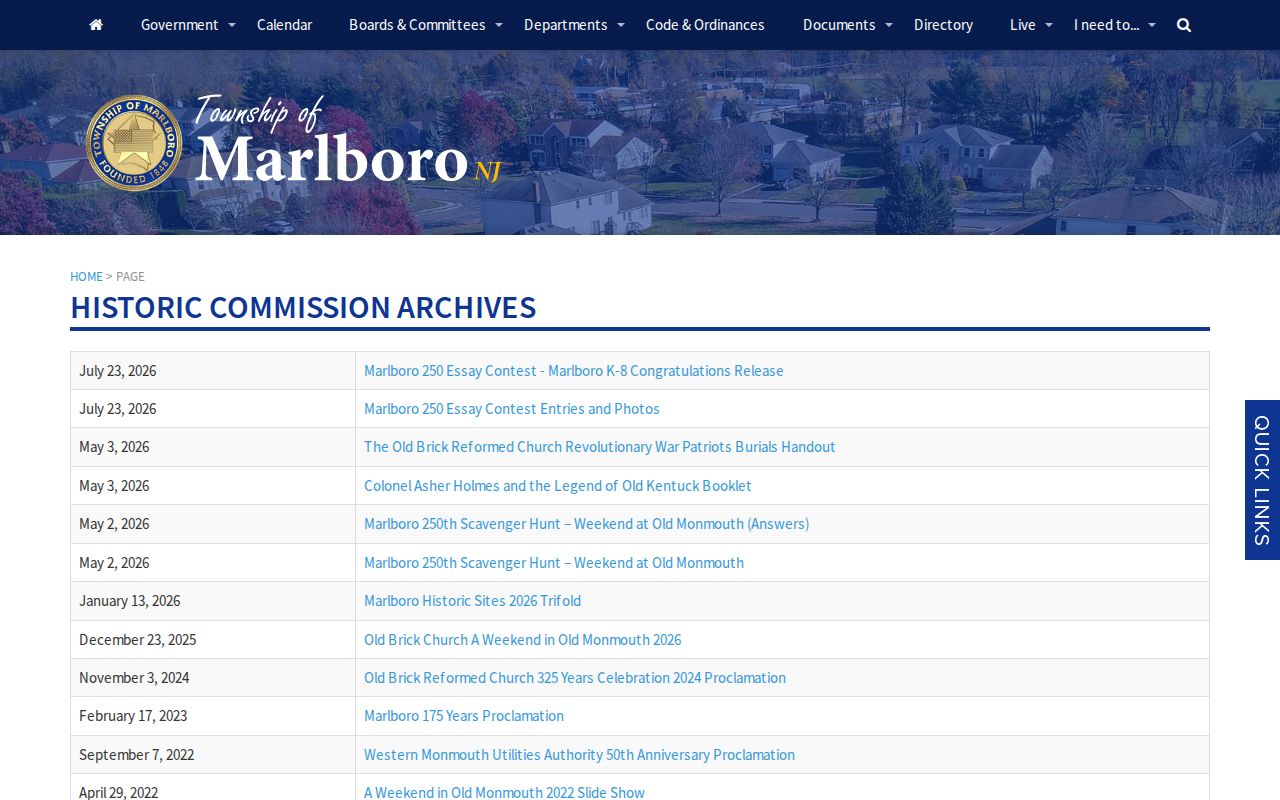Open the Code & Ordinances menu item
This screenshot has width=1280, height=800.
705,25
